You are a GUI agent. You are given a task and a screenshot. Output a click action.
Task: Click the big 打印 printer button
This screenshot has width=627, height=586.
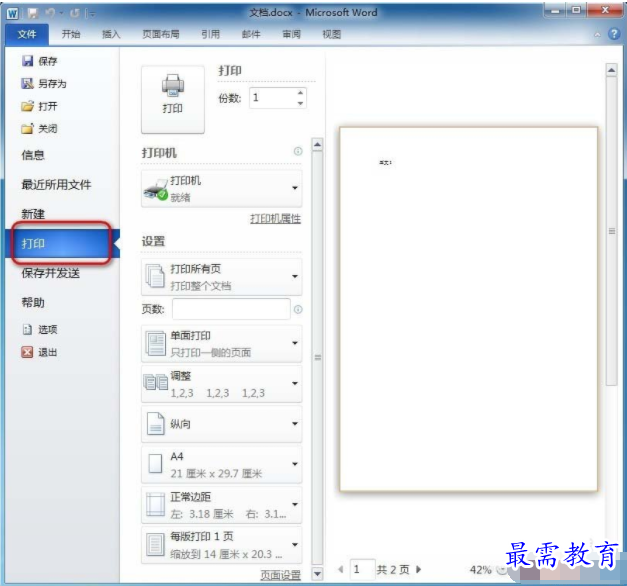tap(173, 100)
